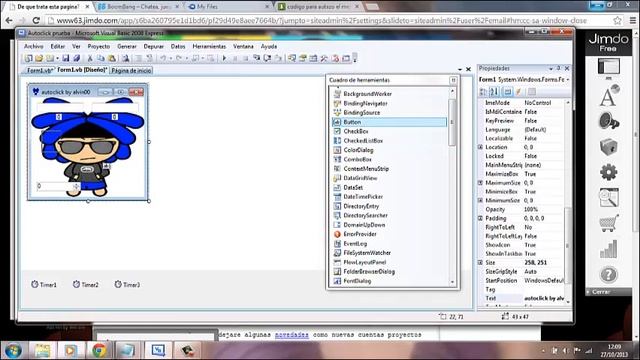
Task: Open Windows Explorer from taskbar
Action: pos(42,350)
